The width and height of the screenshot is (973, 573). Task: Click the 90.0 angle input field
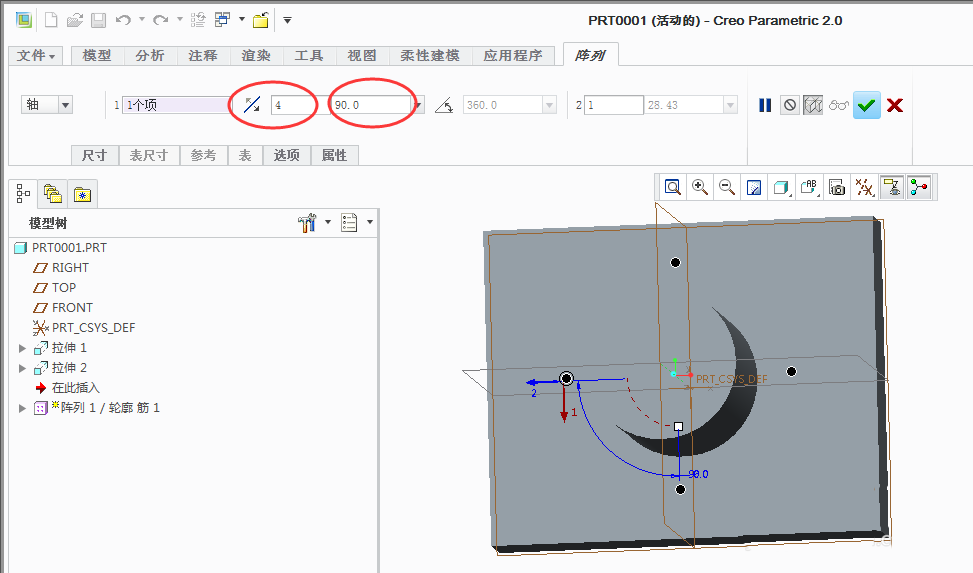[371, 105]
